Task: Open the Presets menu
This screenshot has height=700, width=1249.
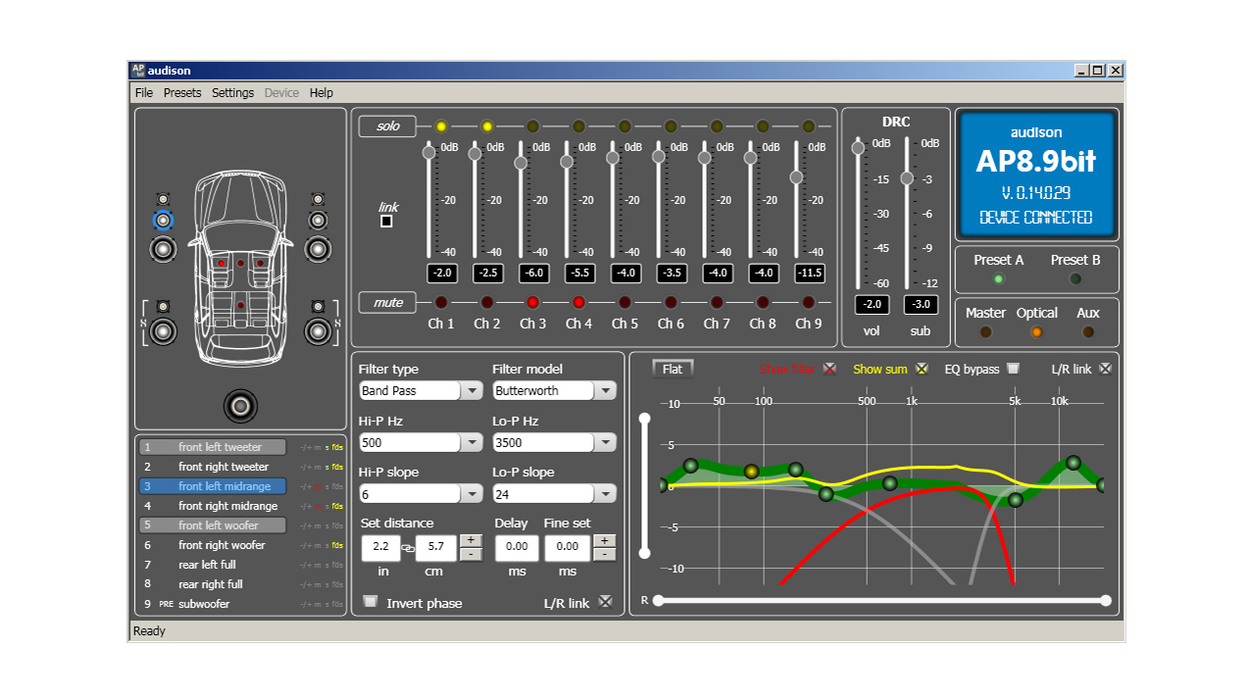Action: [182, 93]
